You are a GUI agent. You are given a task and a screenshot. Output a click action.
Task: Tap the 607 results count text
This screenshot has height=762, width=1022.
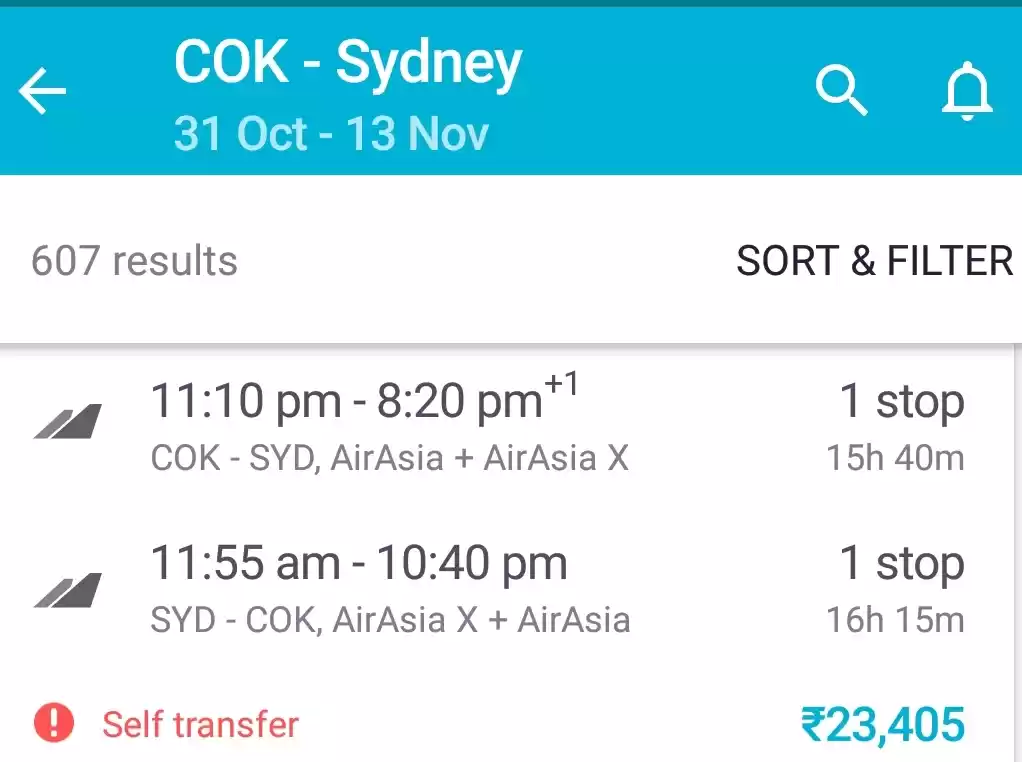coord(134,261)
